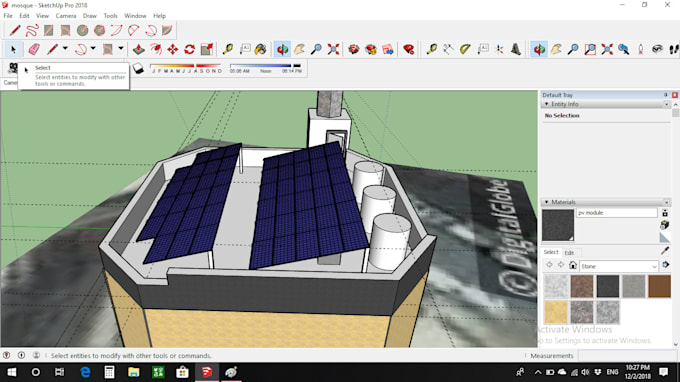The width and height of the screenshot is (680, 382).
Task: Select the Polygon tool
Action: [99, 30]
